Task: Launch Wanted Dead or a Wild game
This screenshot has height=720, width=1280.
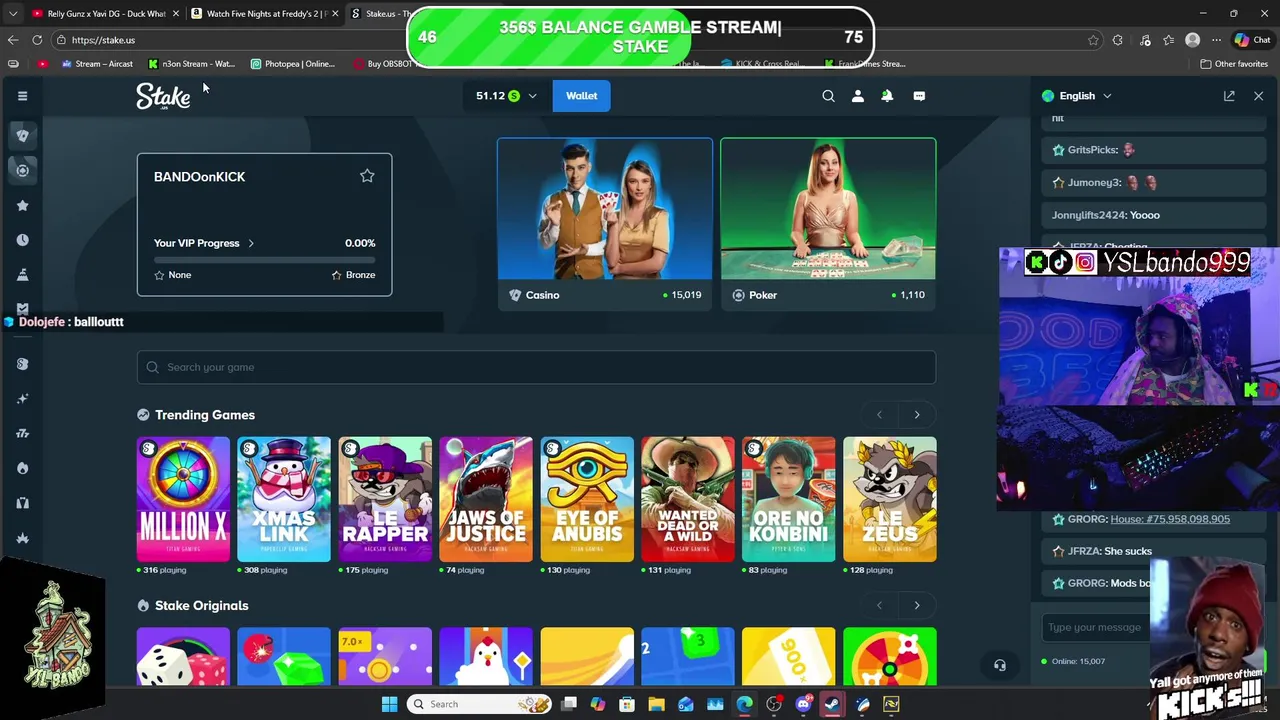Action: (688, 499)
